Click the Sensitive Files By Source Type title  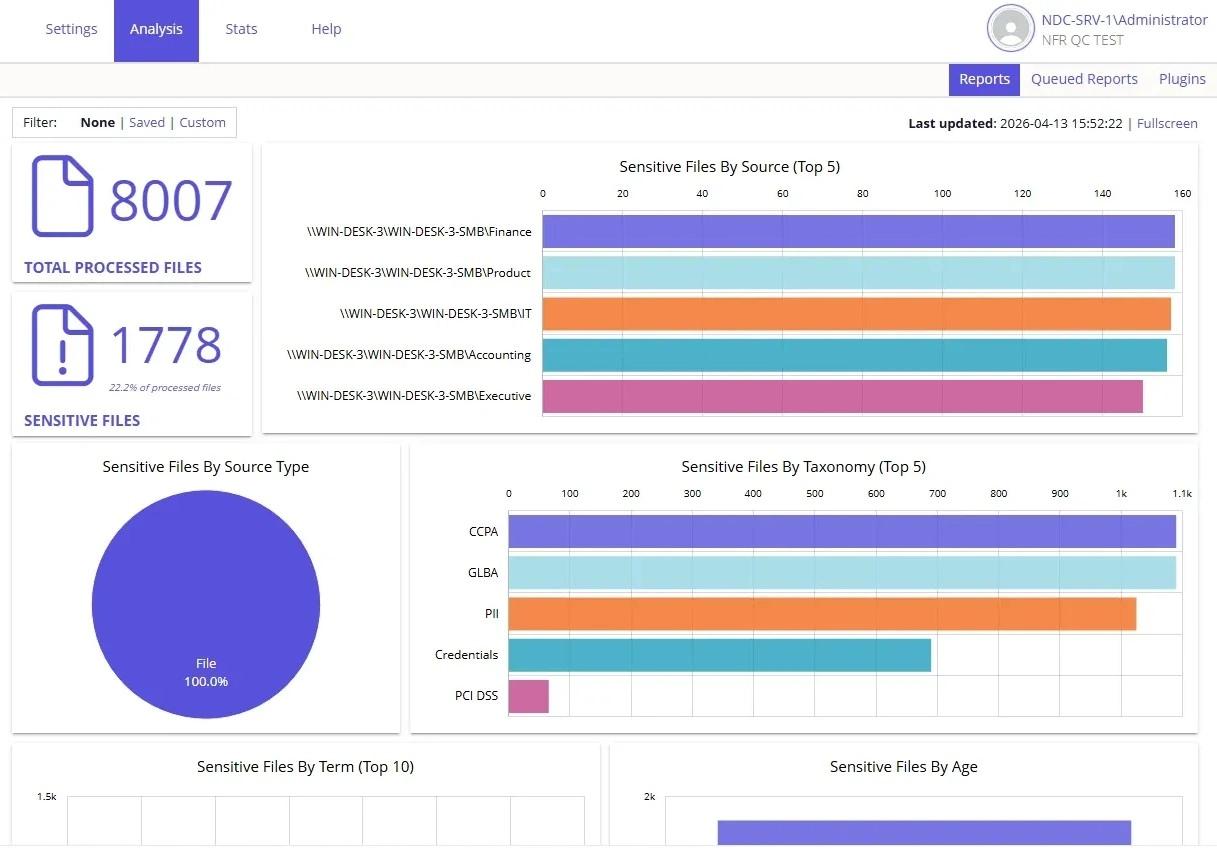206,467
